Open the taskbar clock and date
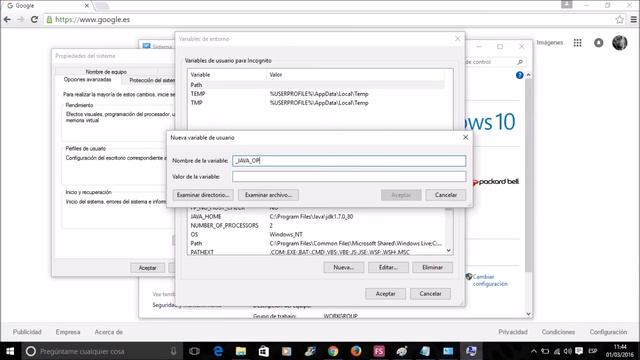The width and height of the screenshot is (640, 360). (x=620, y=351)
